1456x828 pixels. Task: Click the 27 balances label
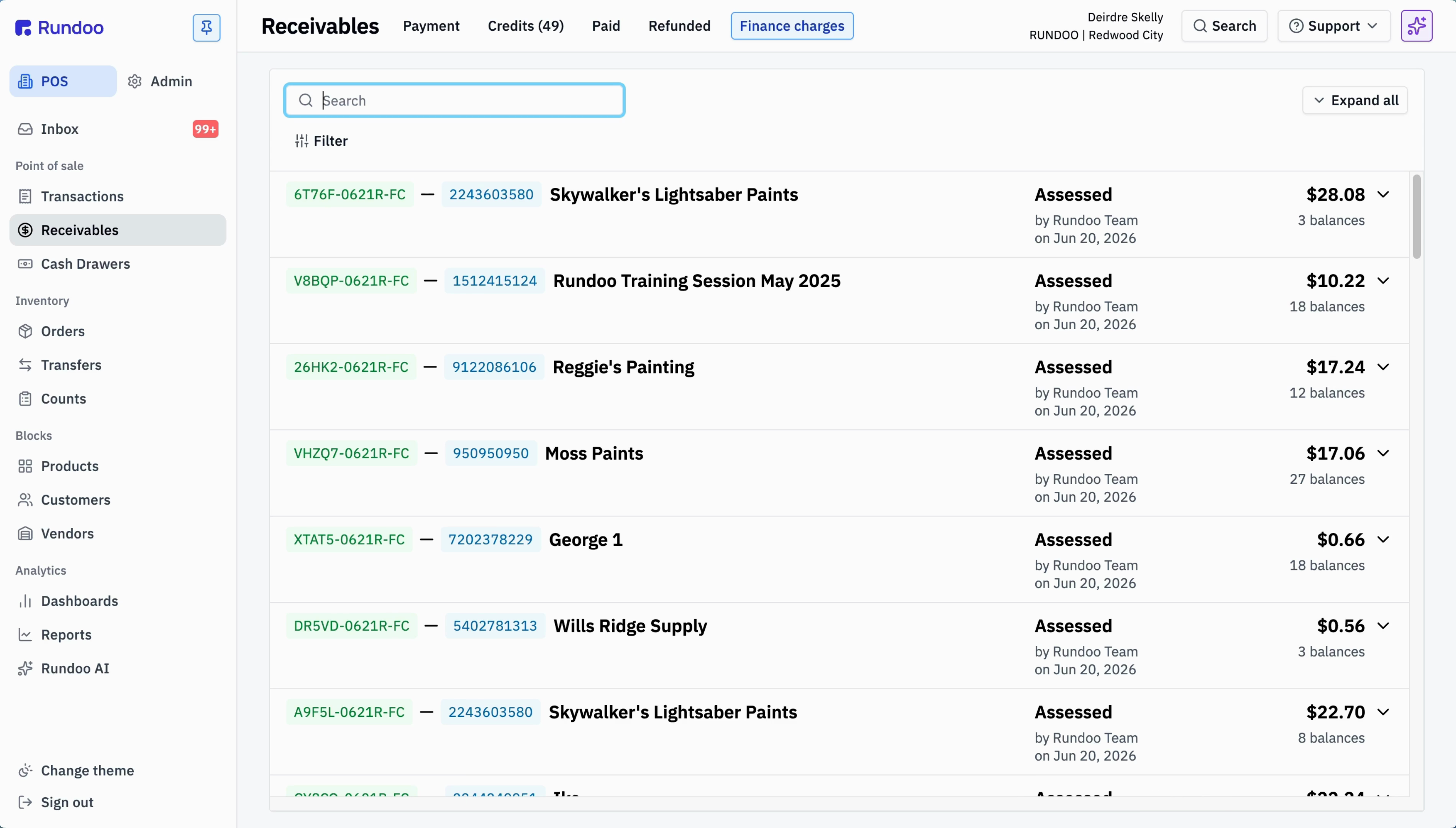(1327, 480)
